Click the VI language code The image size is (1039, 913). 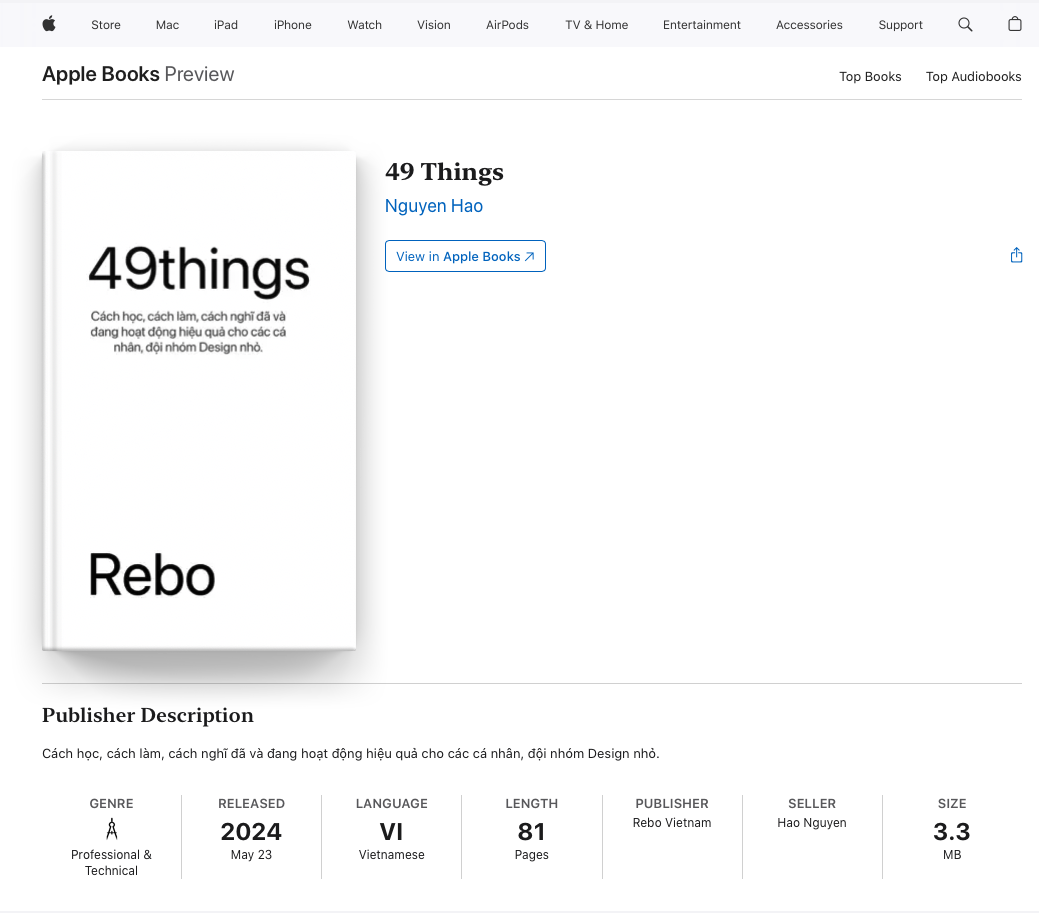click(x=391, y=832)
